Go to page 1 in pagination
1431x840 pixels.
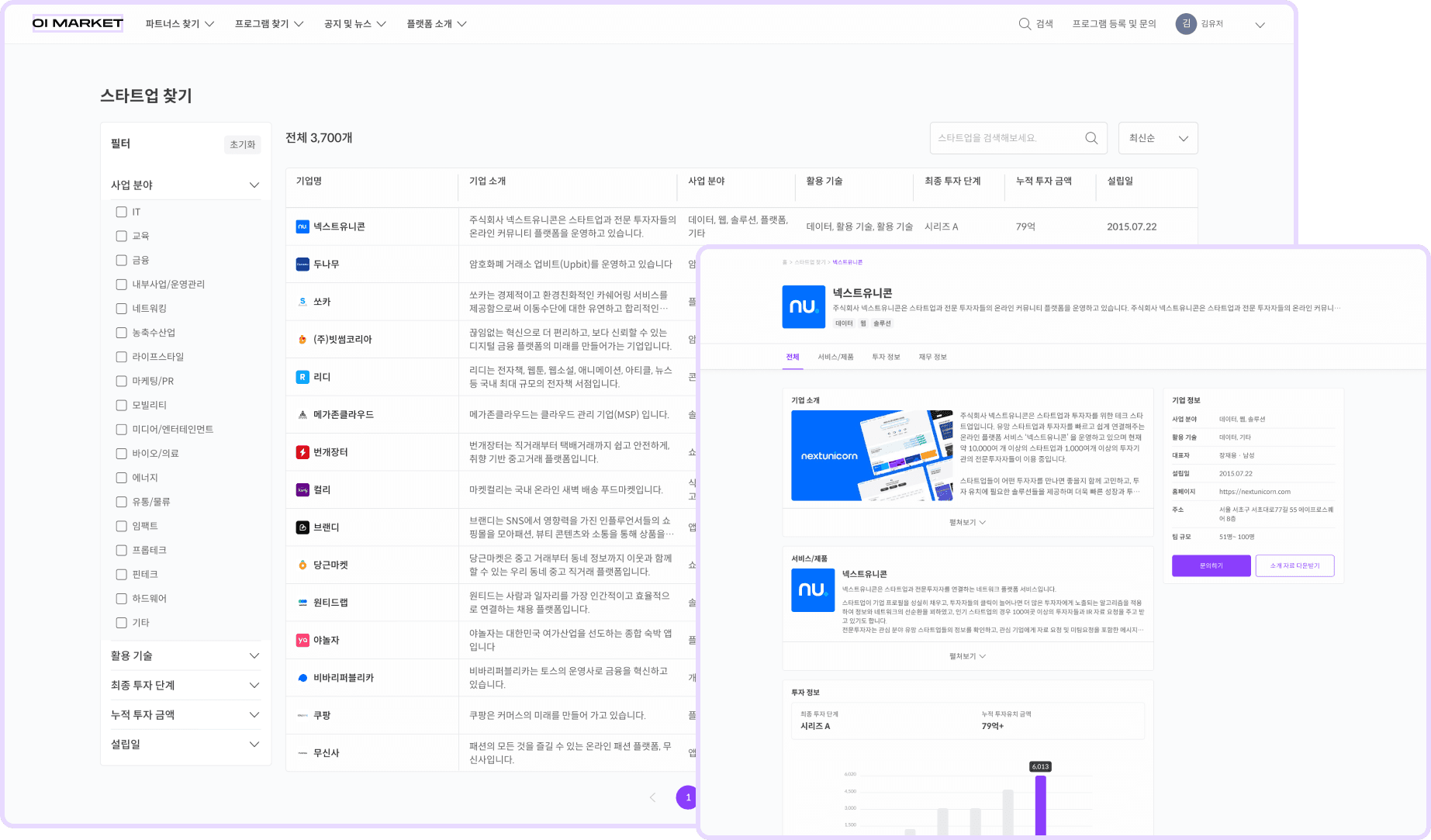coord(687,797)
